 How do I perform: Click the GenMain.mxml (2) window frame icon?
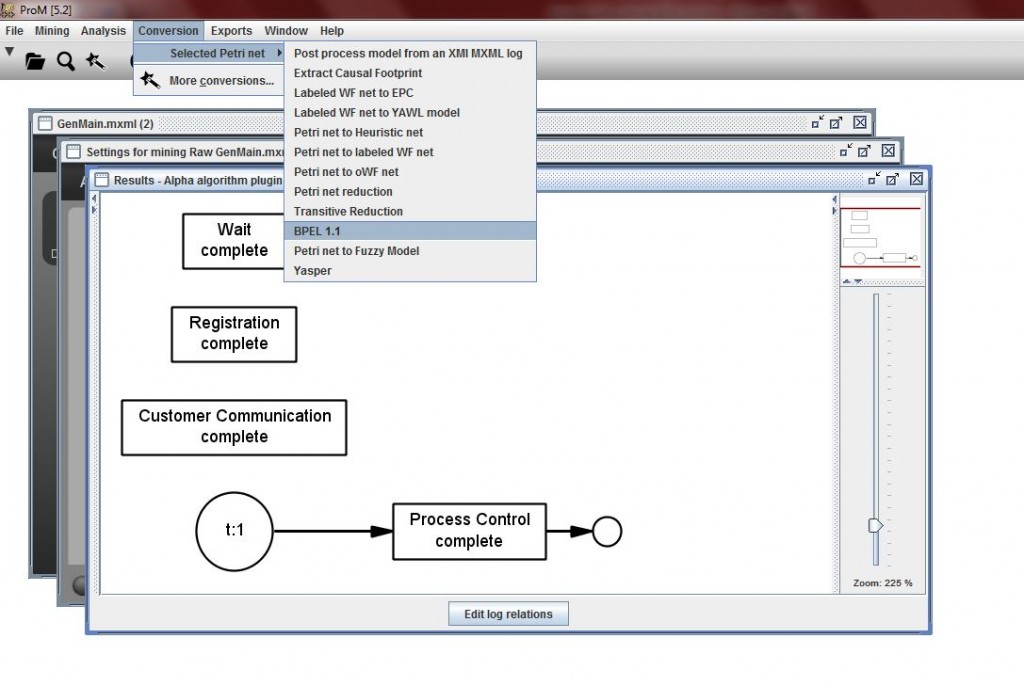pos(45,123)
